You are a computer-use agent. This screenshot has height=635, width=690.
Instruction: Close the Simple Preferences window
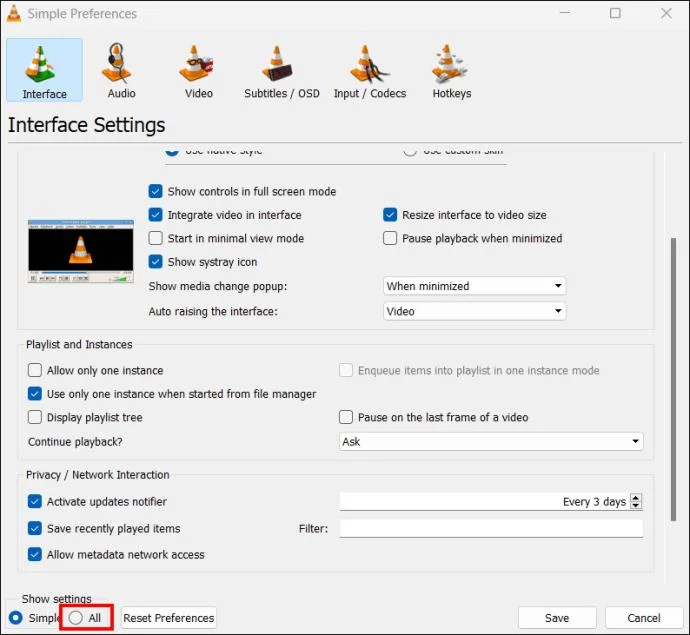point(666,13)
